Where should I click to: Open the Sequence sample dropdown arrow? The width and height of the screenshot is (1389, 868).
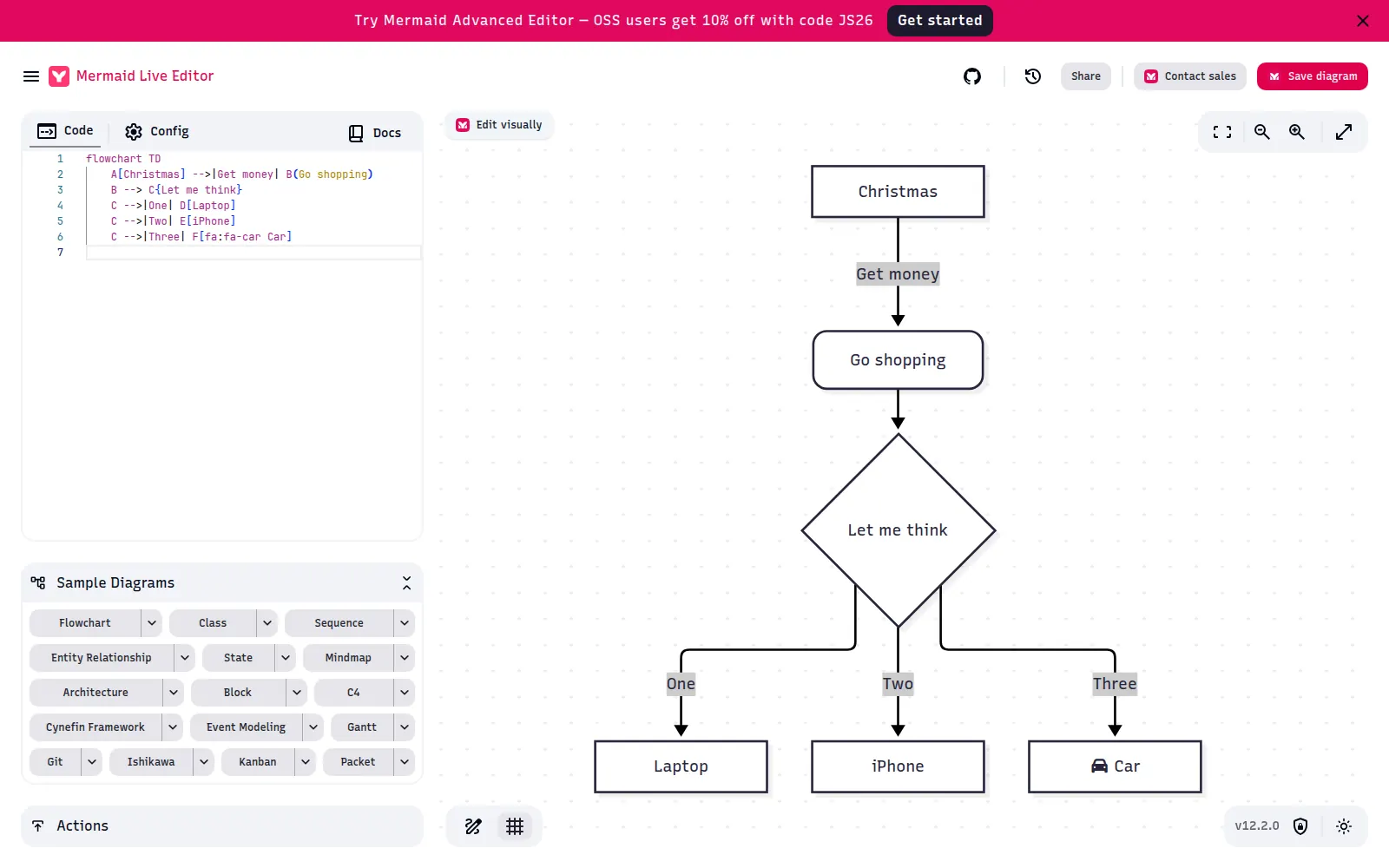(x=405, y=623)
